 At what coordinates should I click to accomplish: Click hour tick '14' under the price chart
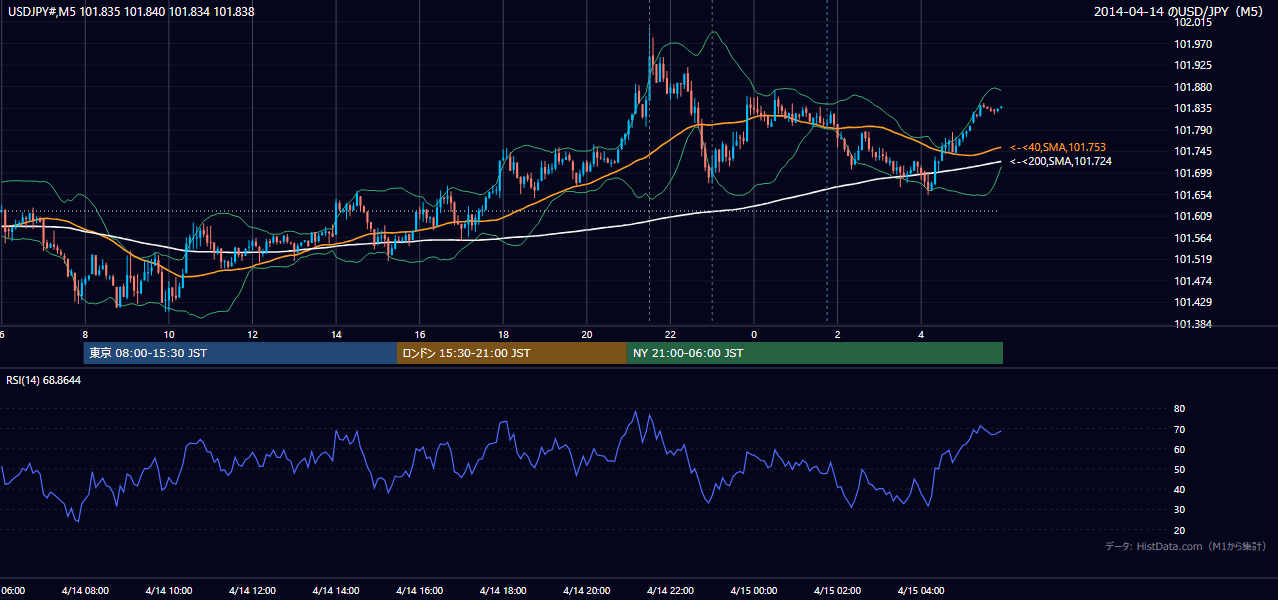[336, 334]
